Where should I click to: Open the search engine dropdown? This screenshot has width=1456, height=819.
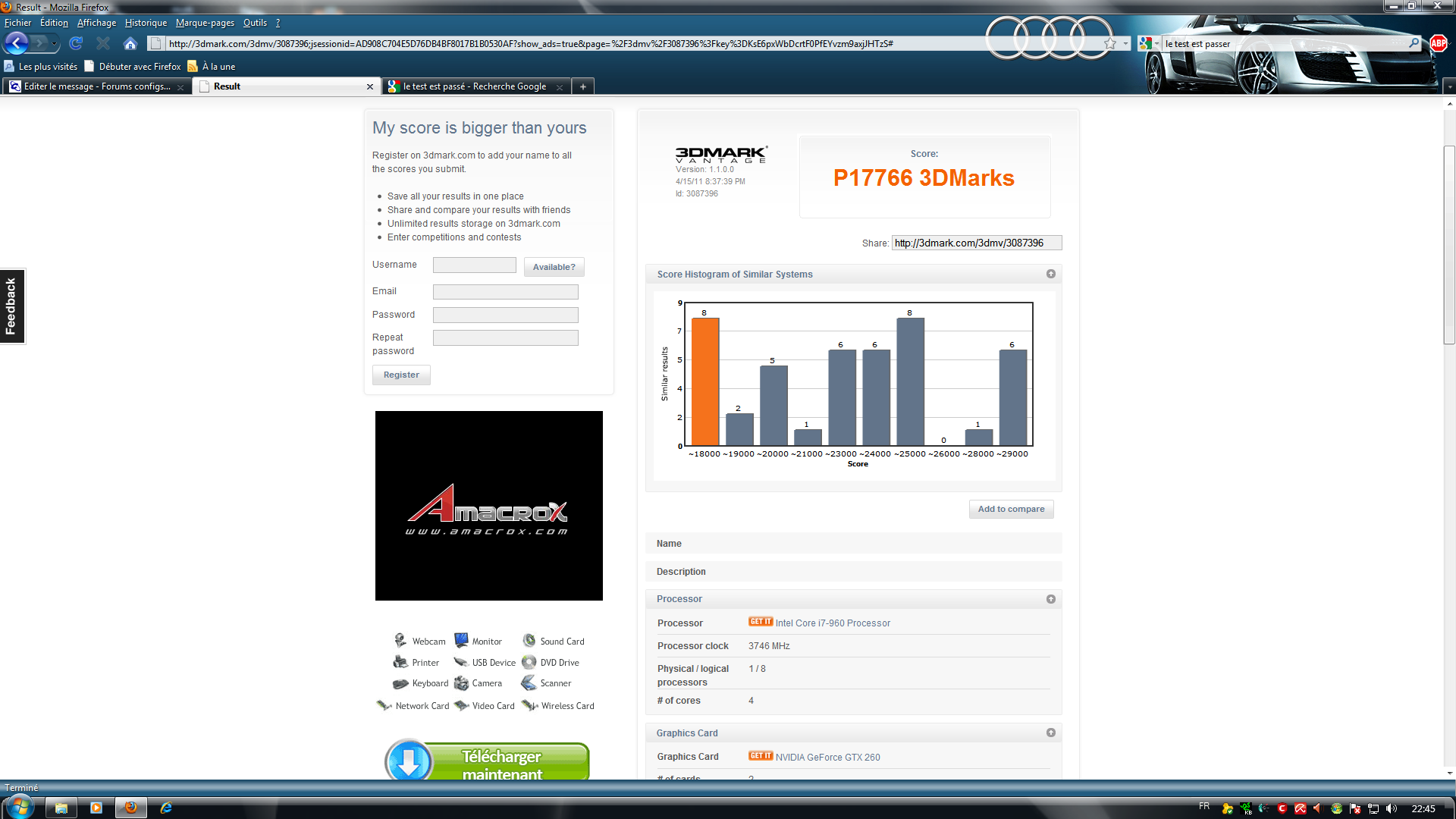pyautogui.click(x=1148, y=43)
